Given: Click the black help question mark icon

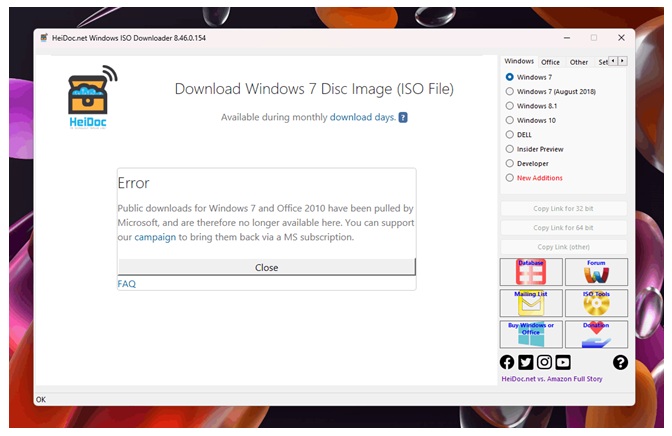Looking at the screenshot, I should (620, 362).
